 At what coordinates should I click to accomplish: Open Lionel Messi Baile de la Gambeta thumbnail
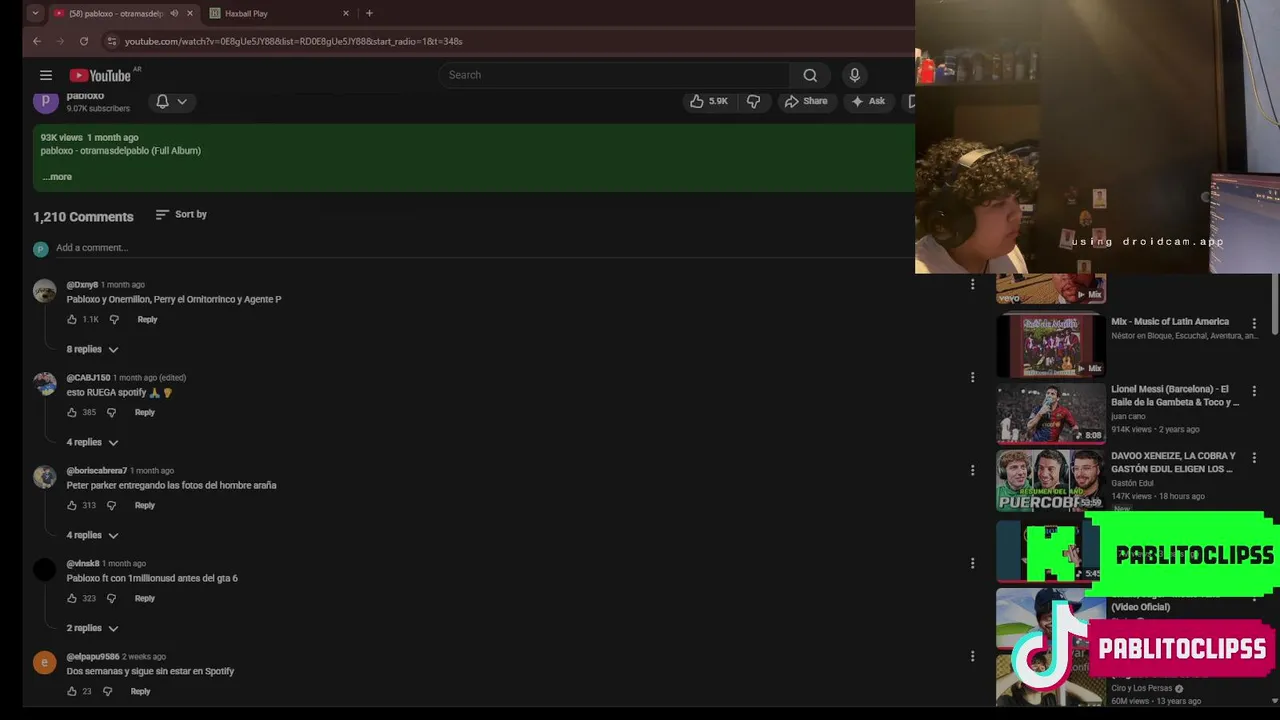tap(1051, 413)
